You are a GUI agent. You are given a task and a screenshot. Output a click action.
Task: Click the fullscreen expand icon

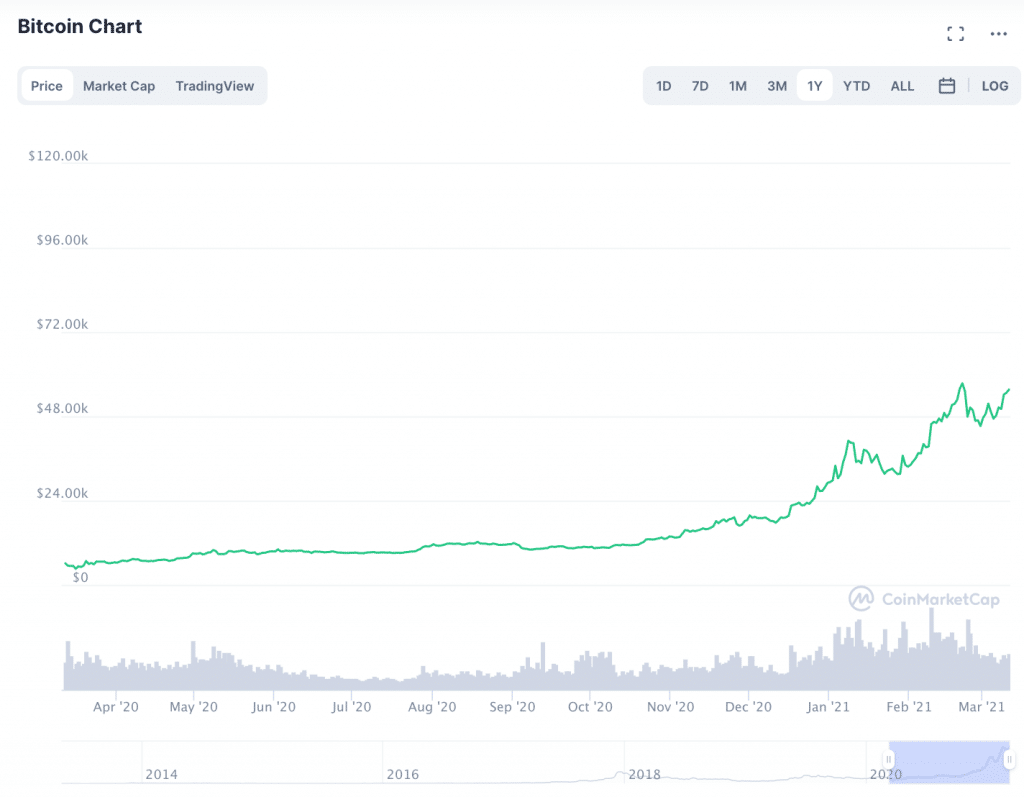955,34
